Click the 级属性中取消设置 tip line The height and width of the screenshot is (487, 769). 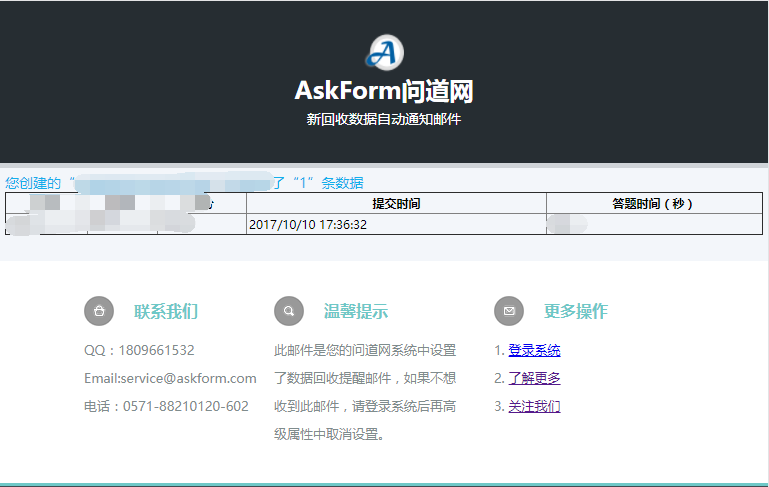(x=329, y=434)
